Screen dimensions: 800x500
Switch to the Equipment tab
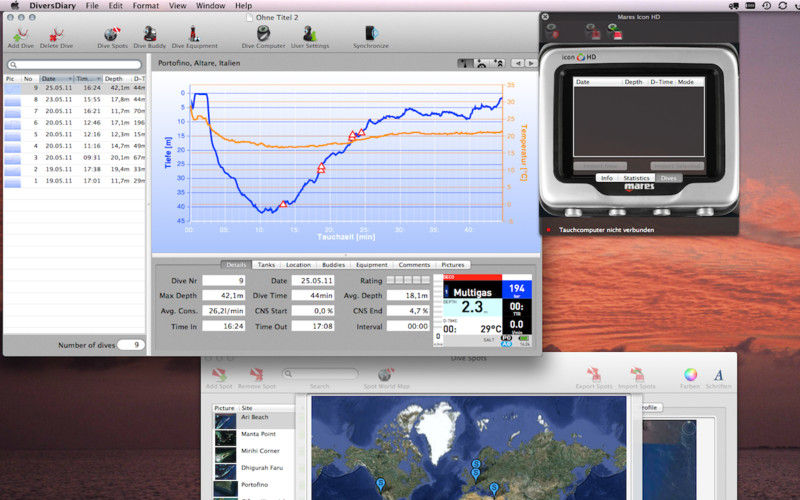(371, 265)
